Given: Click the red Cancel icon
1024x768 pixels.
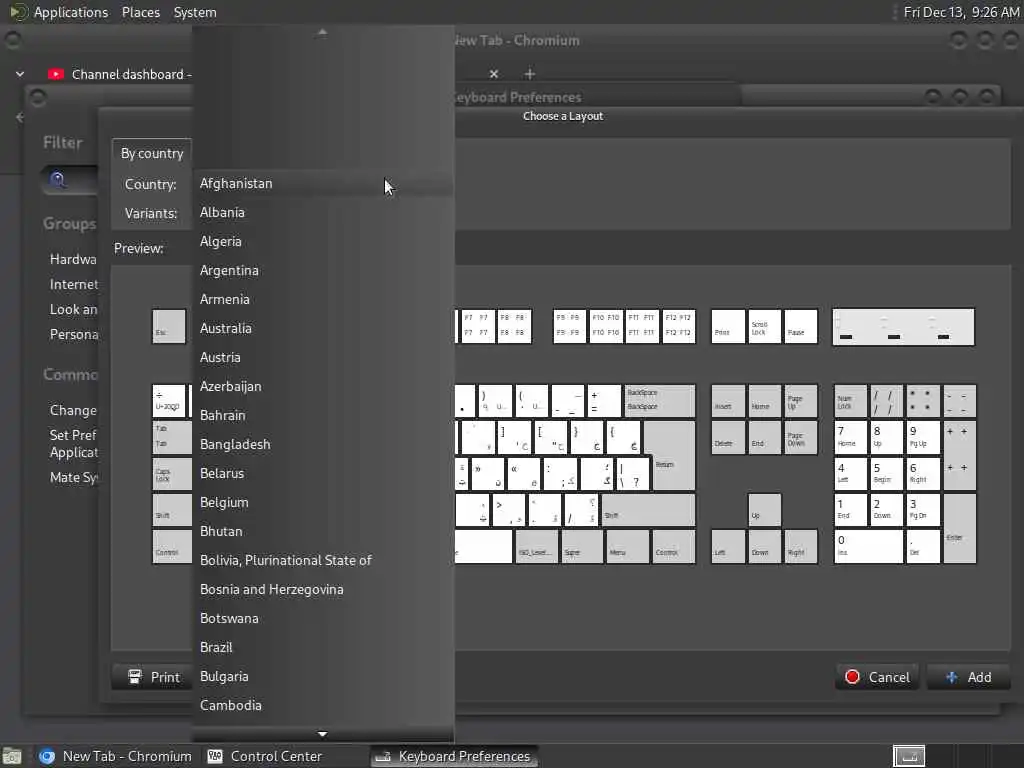Looking at the screenshot, I should [x=852, y=677].
